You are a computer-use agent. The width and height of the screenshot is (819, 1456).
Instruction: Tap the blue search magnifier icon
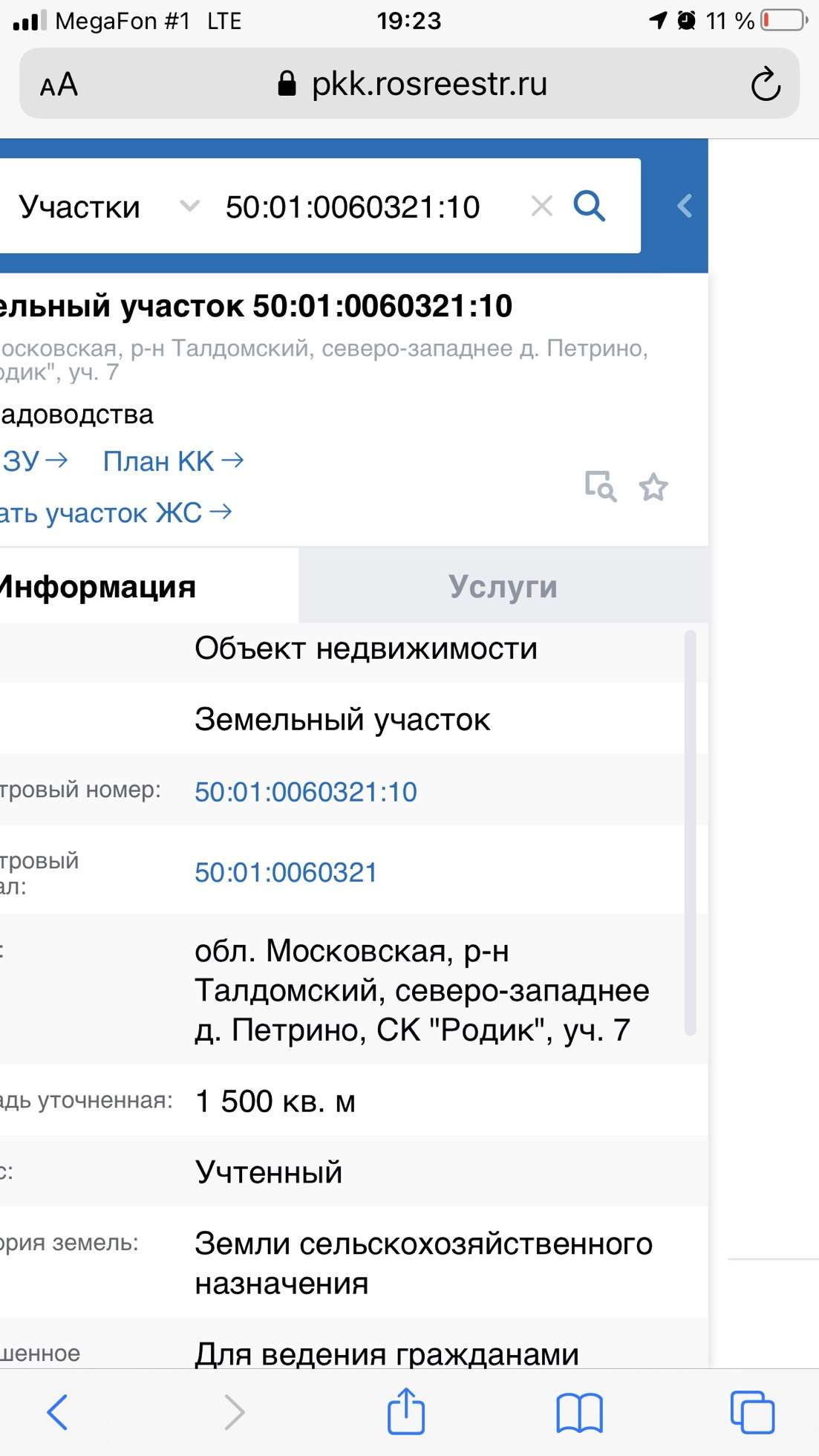click(590, 206)
